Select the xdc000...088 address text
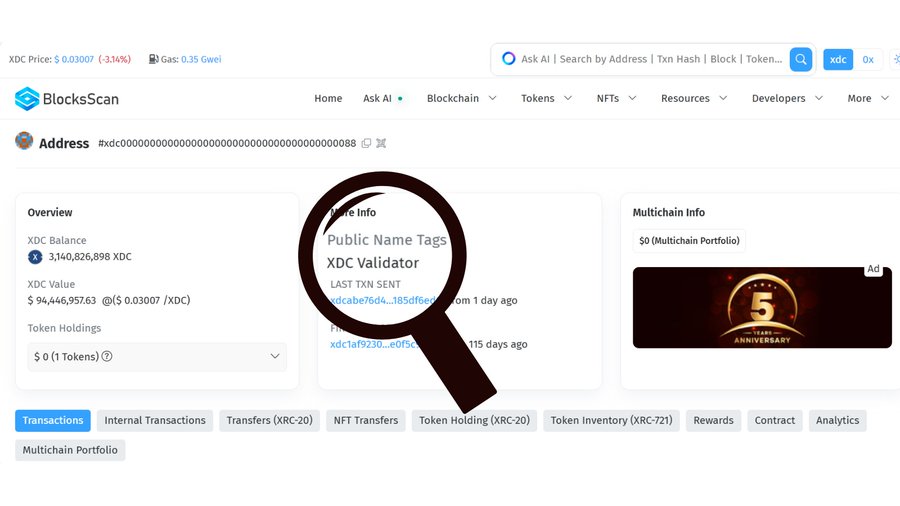Screen dimensions: 900x506 pos(227,143)
